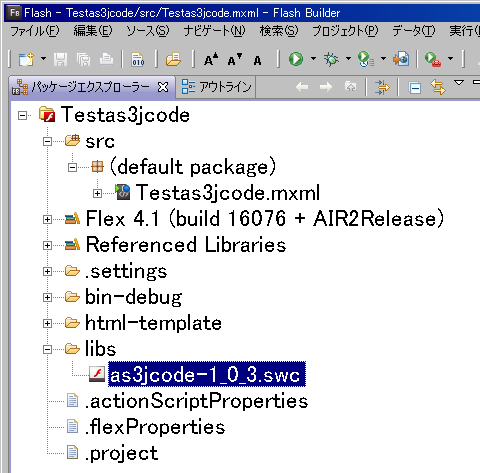Open the 編集(E) menu

click(x=93, y=31)
